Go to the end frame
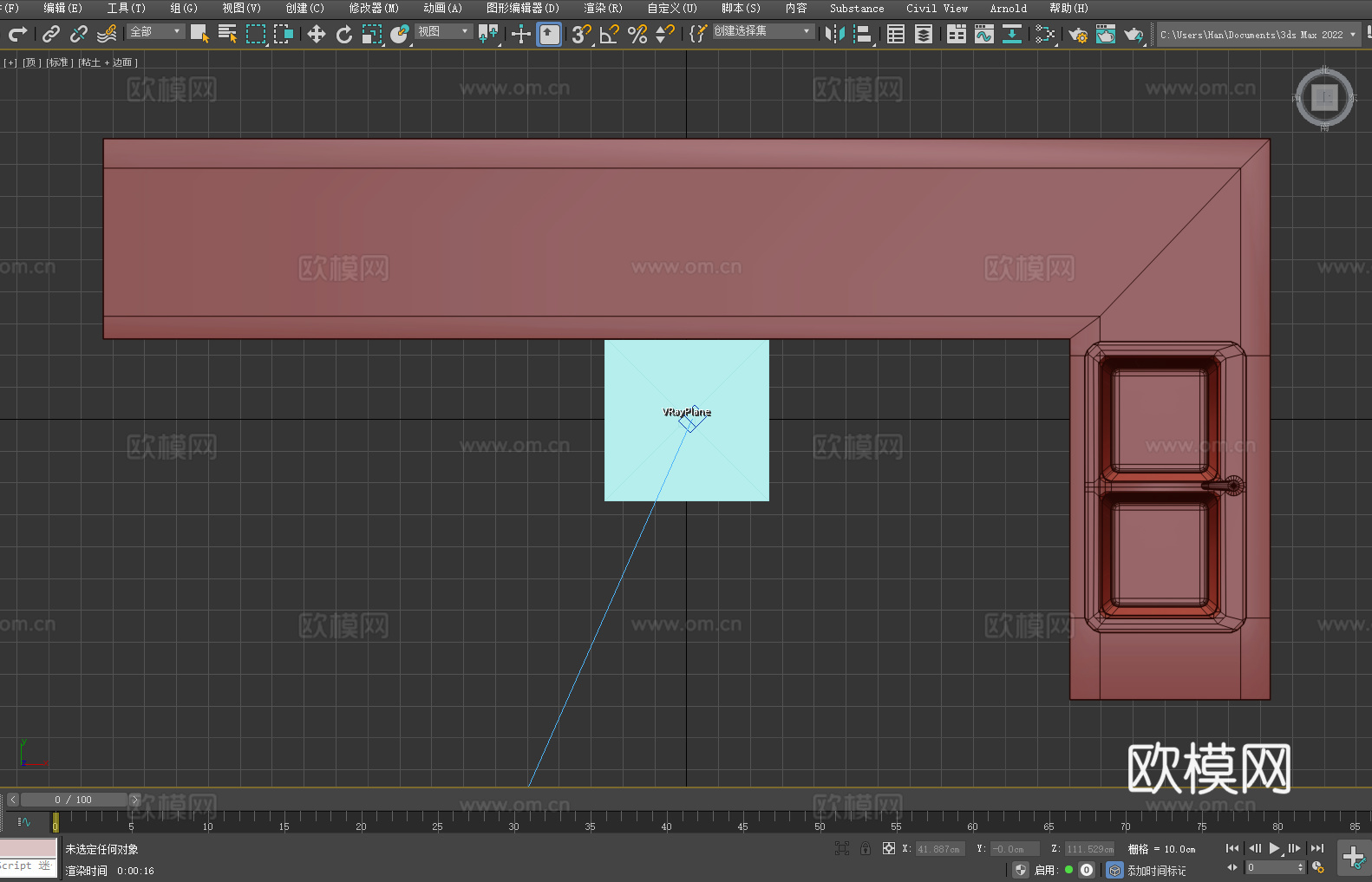Screen dimensions: 1372x882 tap(1317, 848)
